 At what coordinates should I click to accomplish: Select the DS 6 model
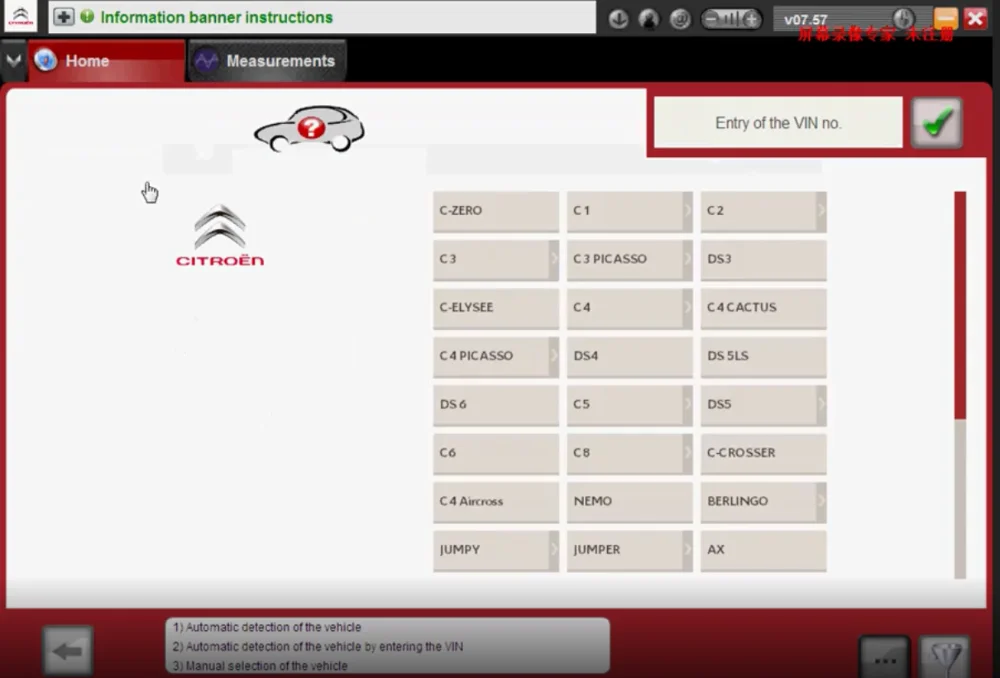496,405
